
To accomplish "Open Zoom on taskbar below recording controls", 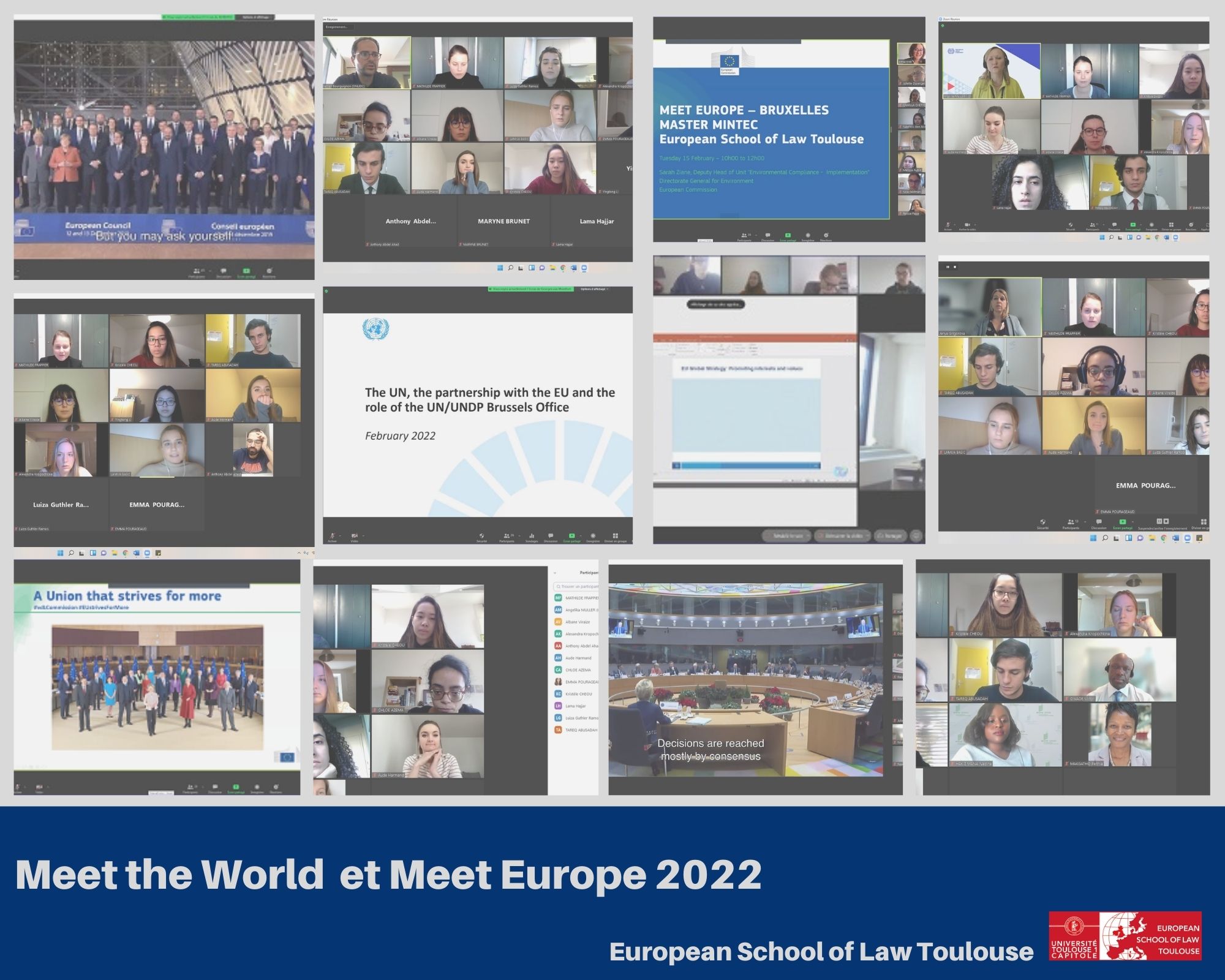I will (x=1187, y=538).
